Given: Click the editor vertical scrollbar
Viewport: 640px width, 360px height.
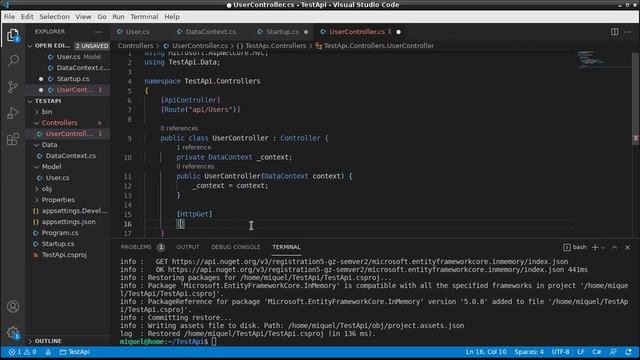Looking at the screenshot, I should [x=635, y=98].
